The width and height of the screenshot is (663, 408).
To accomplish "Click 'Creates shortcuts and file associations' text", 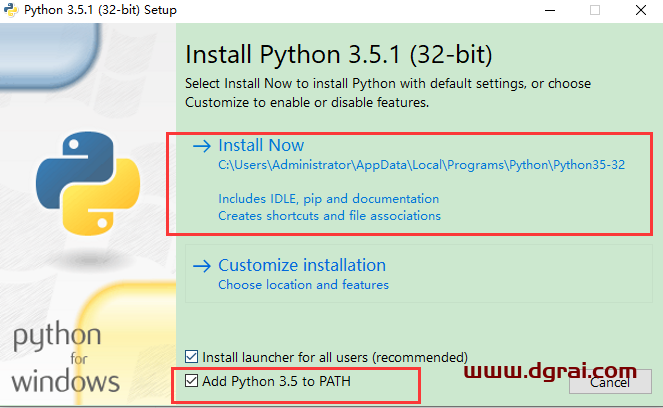I will 329,216.
